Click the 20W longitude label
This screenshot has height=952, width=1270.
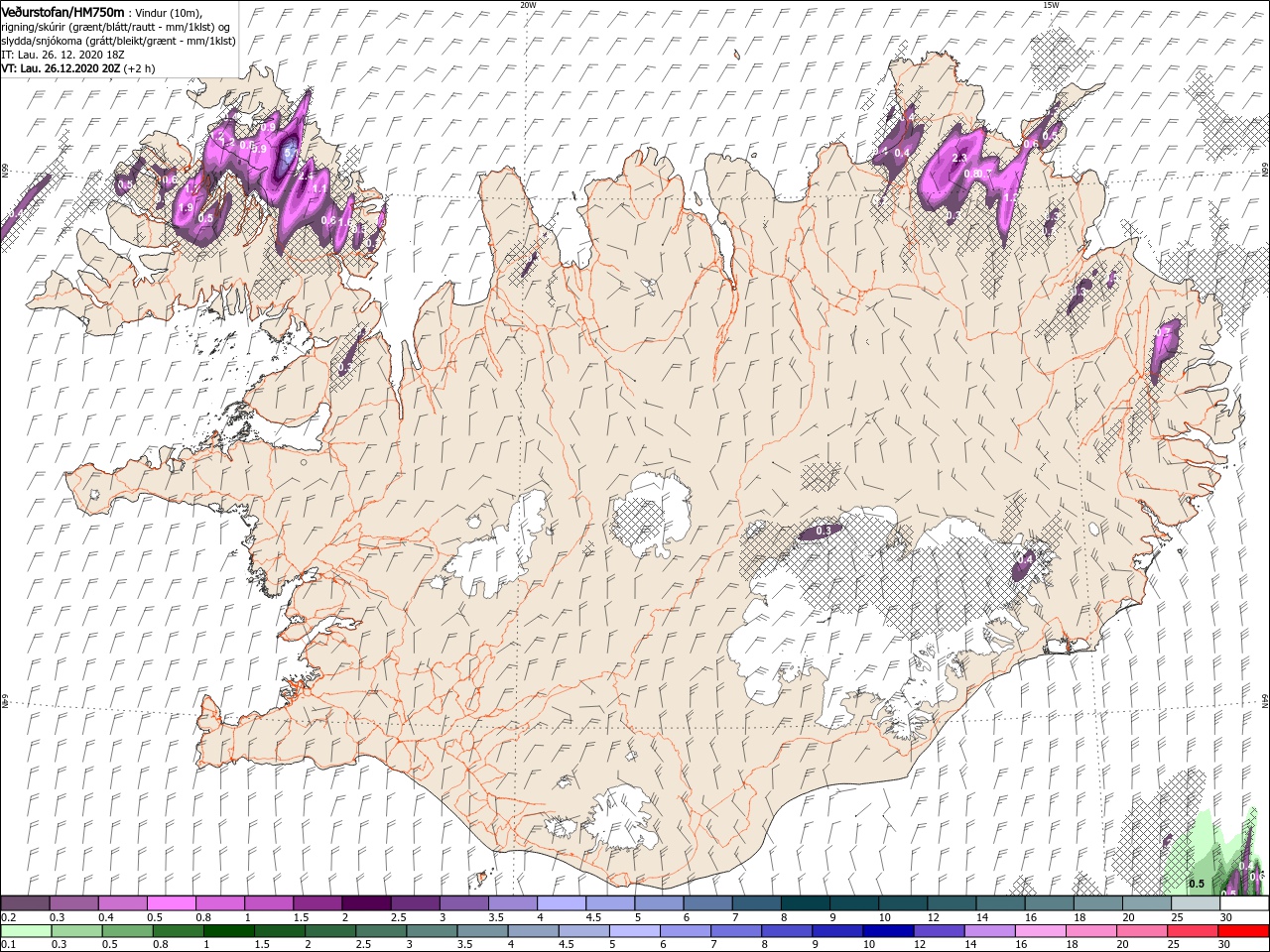click(x=528, y=5)
